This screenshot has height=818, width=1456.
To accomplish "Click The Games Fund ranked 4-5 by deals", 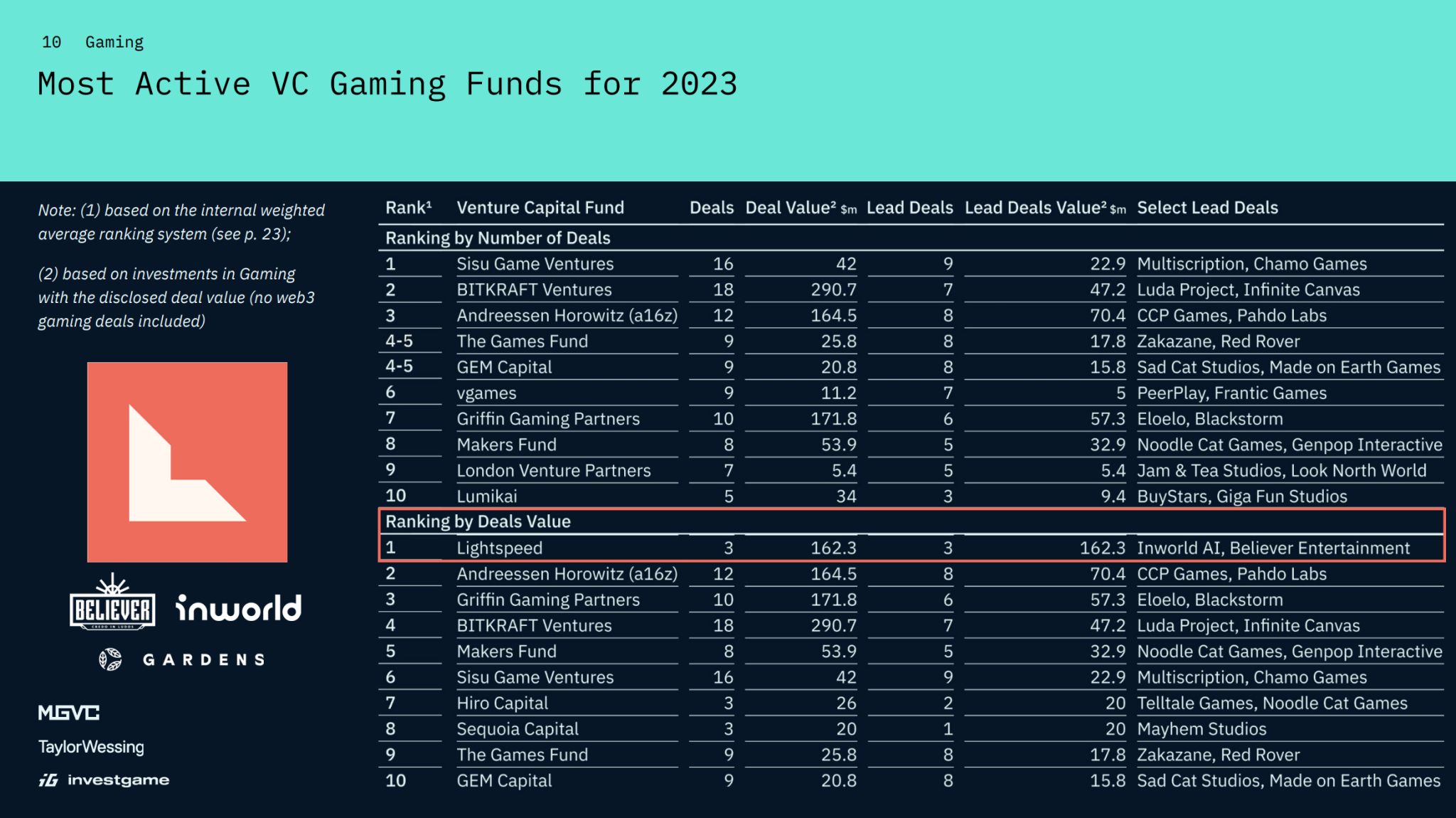I will tap(522, 341).
